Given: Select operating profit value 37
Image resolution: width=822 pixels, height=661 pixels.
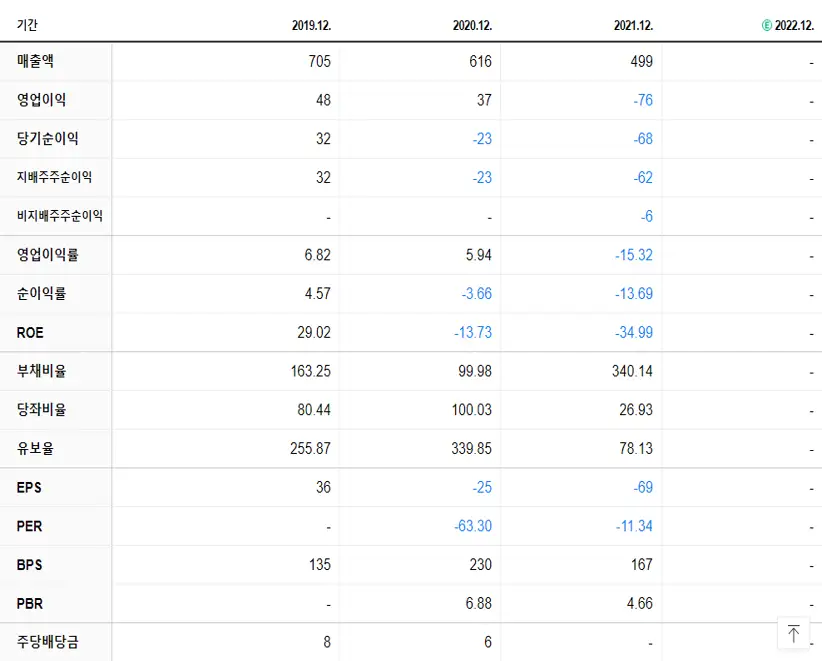Looking at the screenshot, I should pos(484,100).
